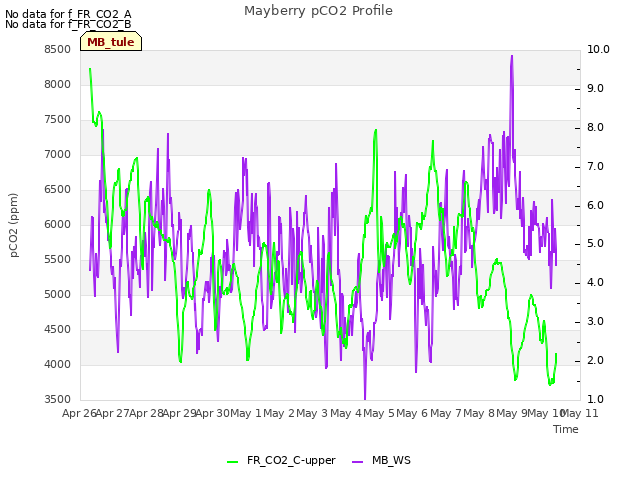640x480 pixels.
Task: Click the 9.0 right axis tick label
Action: [x=596, y=89]
